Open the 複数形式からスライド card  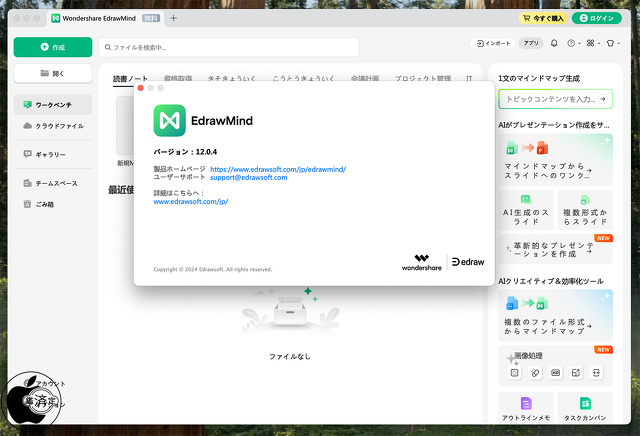click(585, 210)
